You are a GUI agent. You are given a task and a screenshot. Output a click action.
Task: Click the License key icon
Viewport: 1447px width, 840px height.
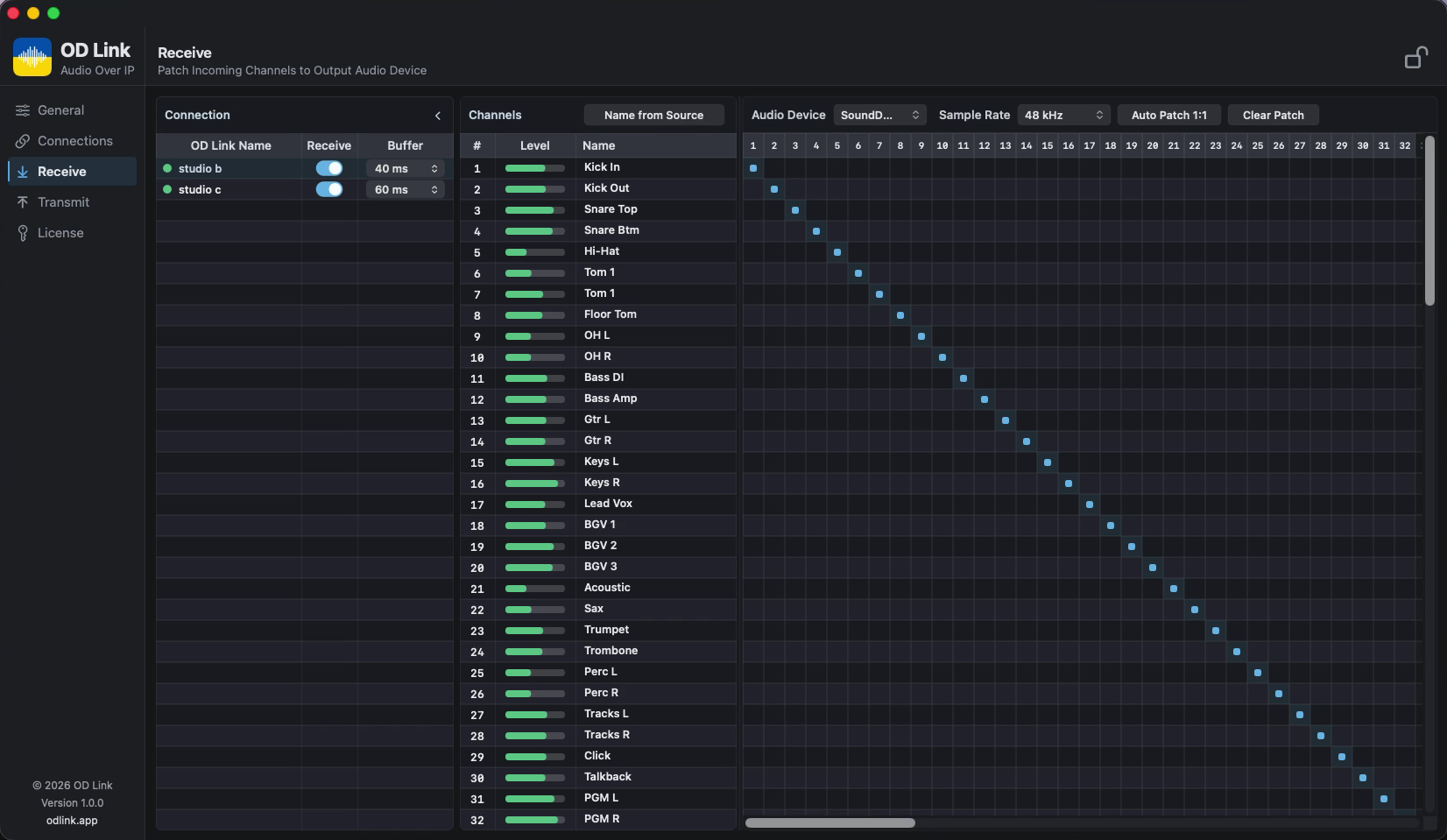tap(23, 233)
